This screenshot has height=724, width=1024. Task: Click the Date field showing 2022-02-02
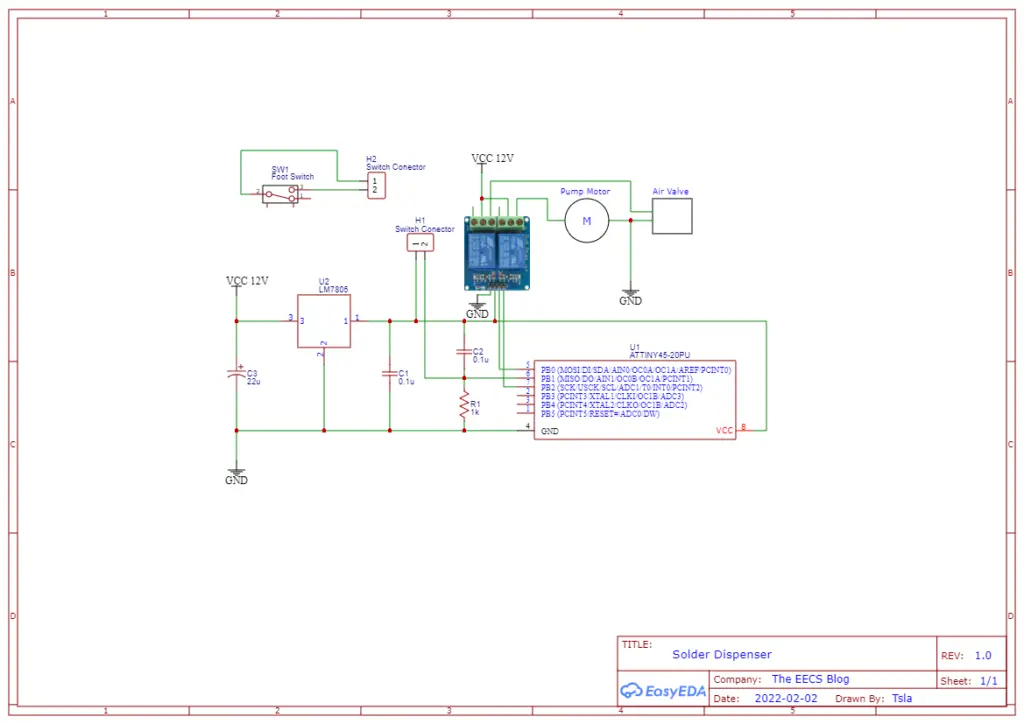pyautogui.click(x=787, y=698)
